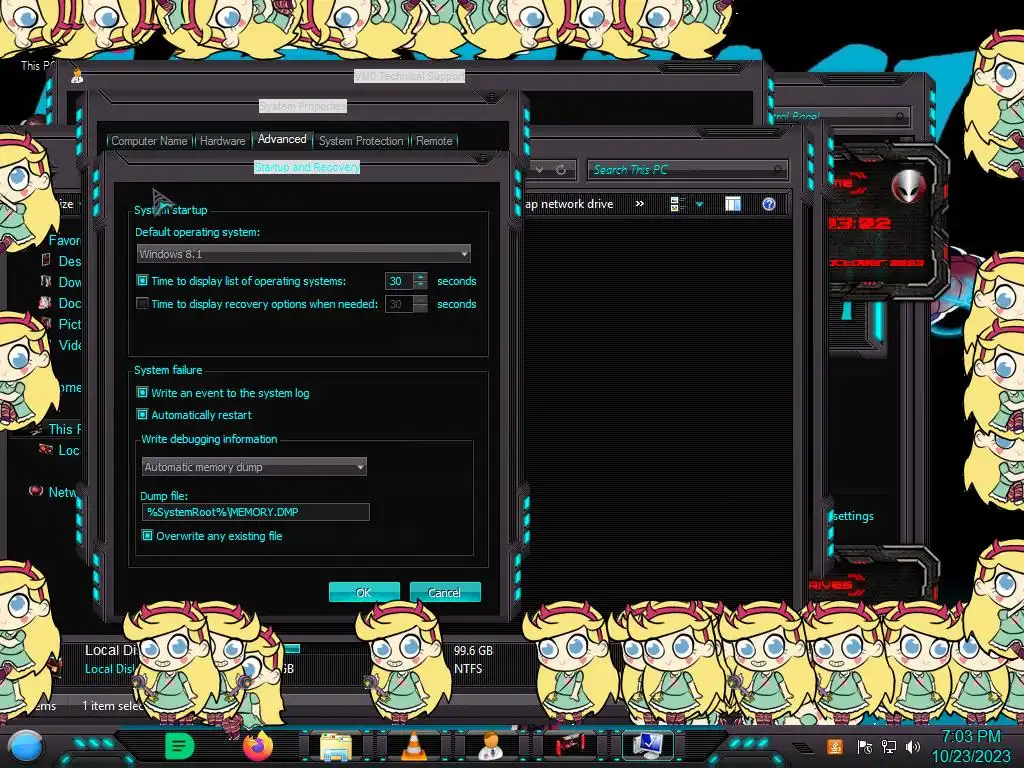Show the date and time clock
The height and width of the screenshot is (768, 1024).
[x=970, y=746]
